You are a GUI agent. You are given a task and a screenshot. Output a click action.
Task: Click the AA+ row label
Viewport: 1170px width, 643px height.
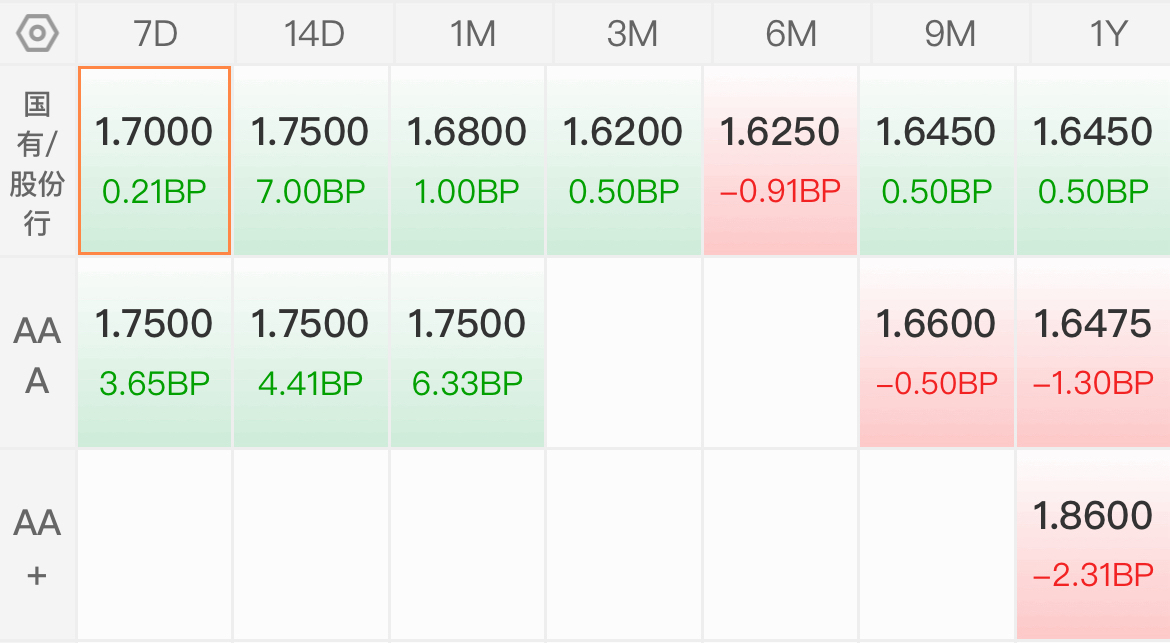click(x=37, y=545)
